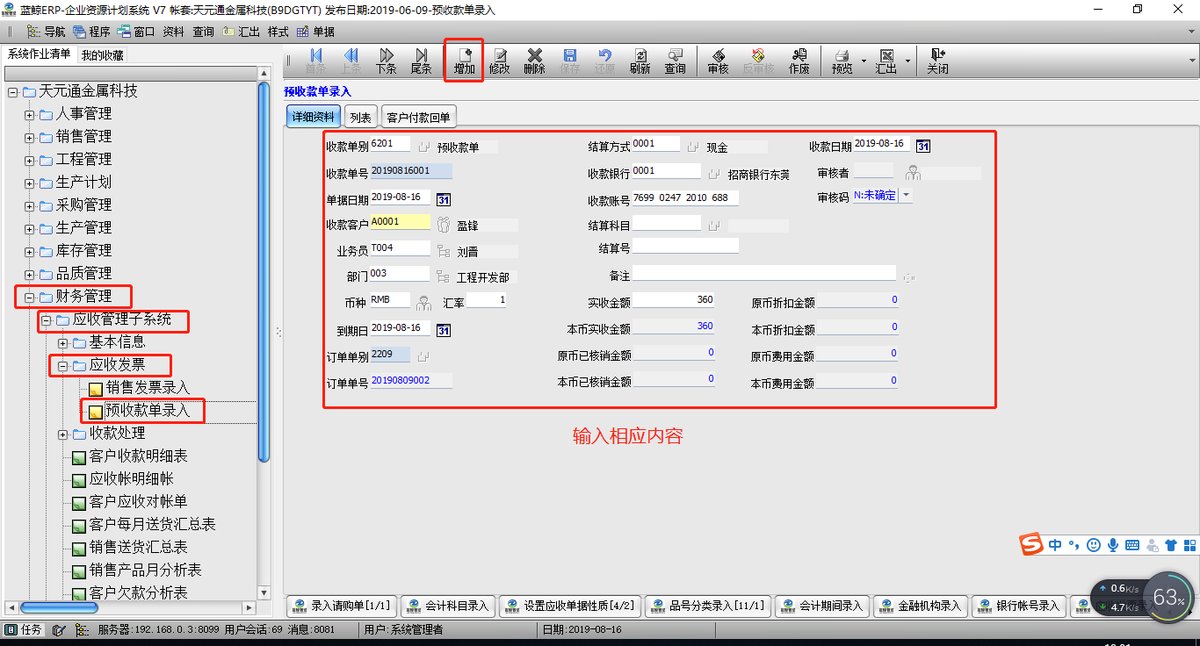The image size is (1200, 646).
Task: Delete the record with 删除 icon
Action: tap(534, 61)
